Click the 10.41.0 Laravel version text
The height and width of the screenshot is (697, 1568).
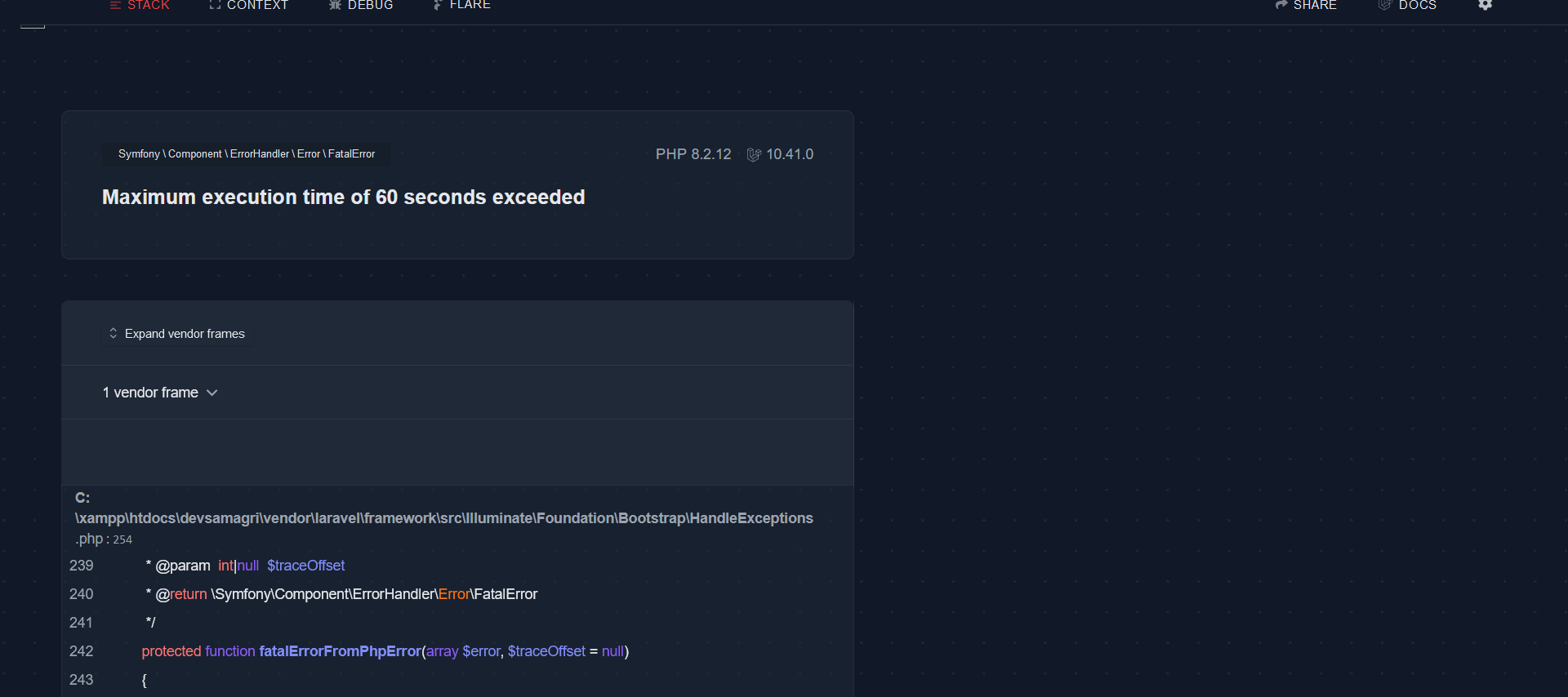(790, 154)
